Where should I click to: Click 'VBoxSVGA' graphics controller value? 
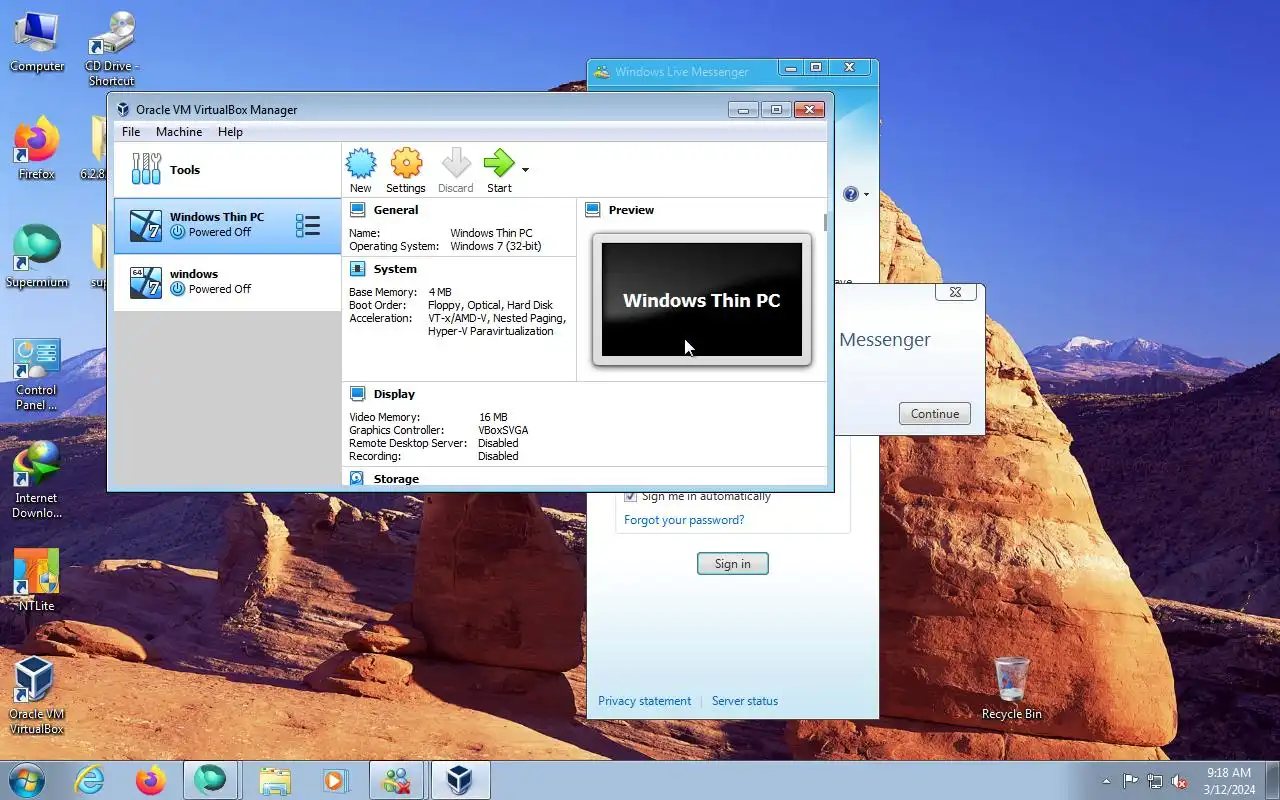tap(503, 430)
